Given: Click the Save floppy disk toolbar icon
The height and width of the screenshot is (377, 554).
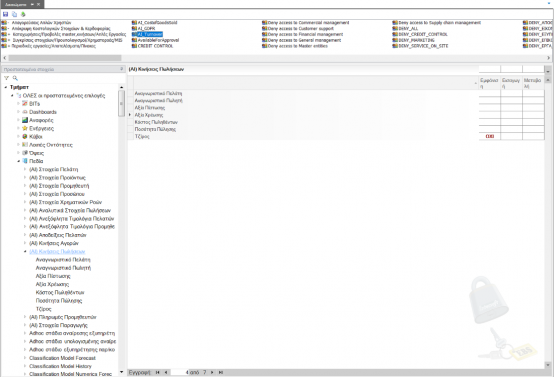Looking at the screenshot, I should pos(5,14).
